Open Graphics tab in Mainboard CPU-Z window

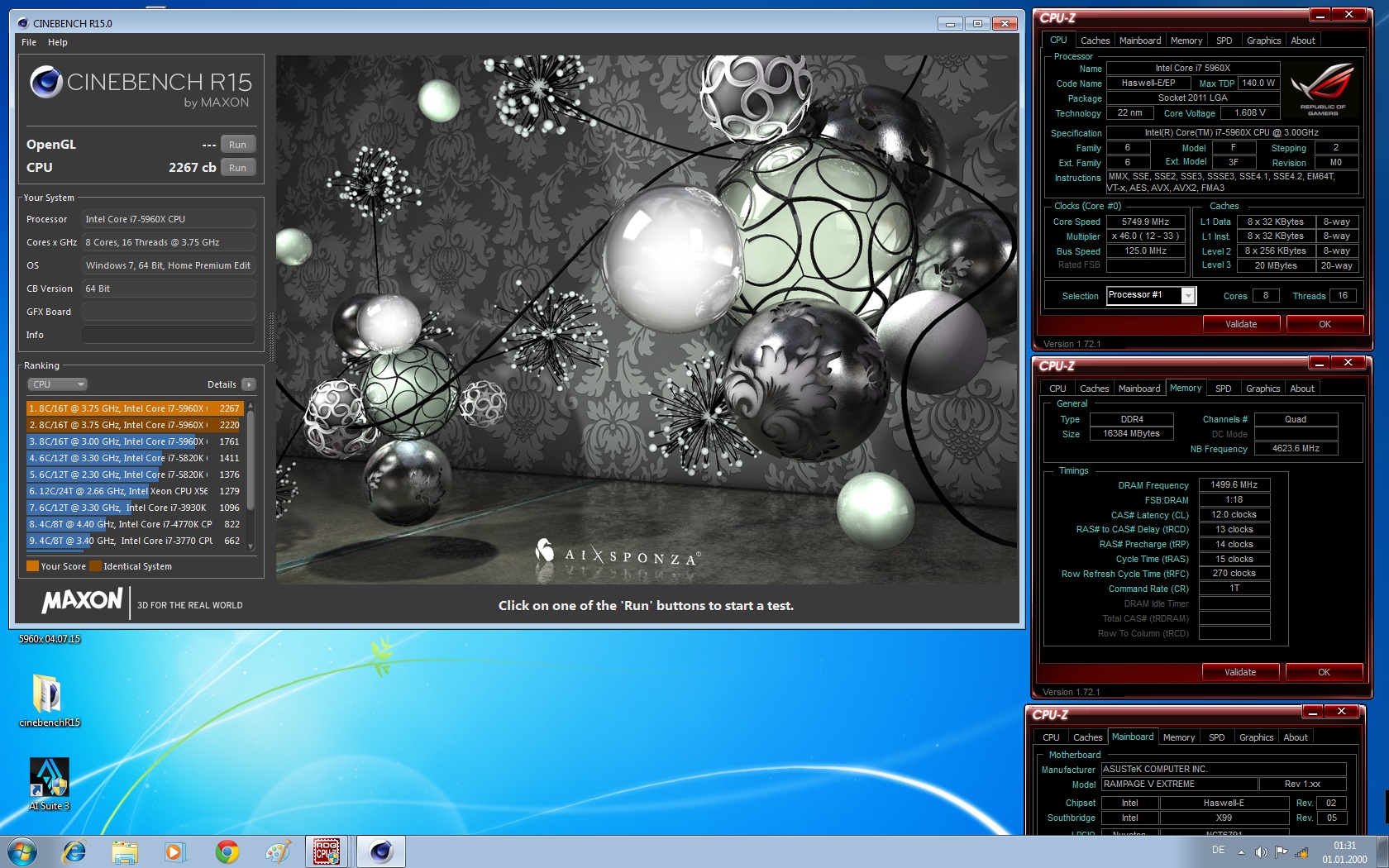(1256, 737)
